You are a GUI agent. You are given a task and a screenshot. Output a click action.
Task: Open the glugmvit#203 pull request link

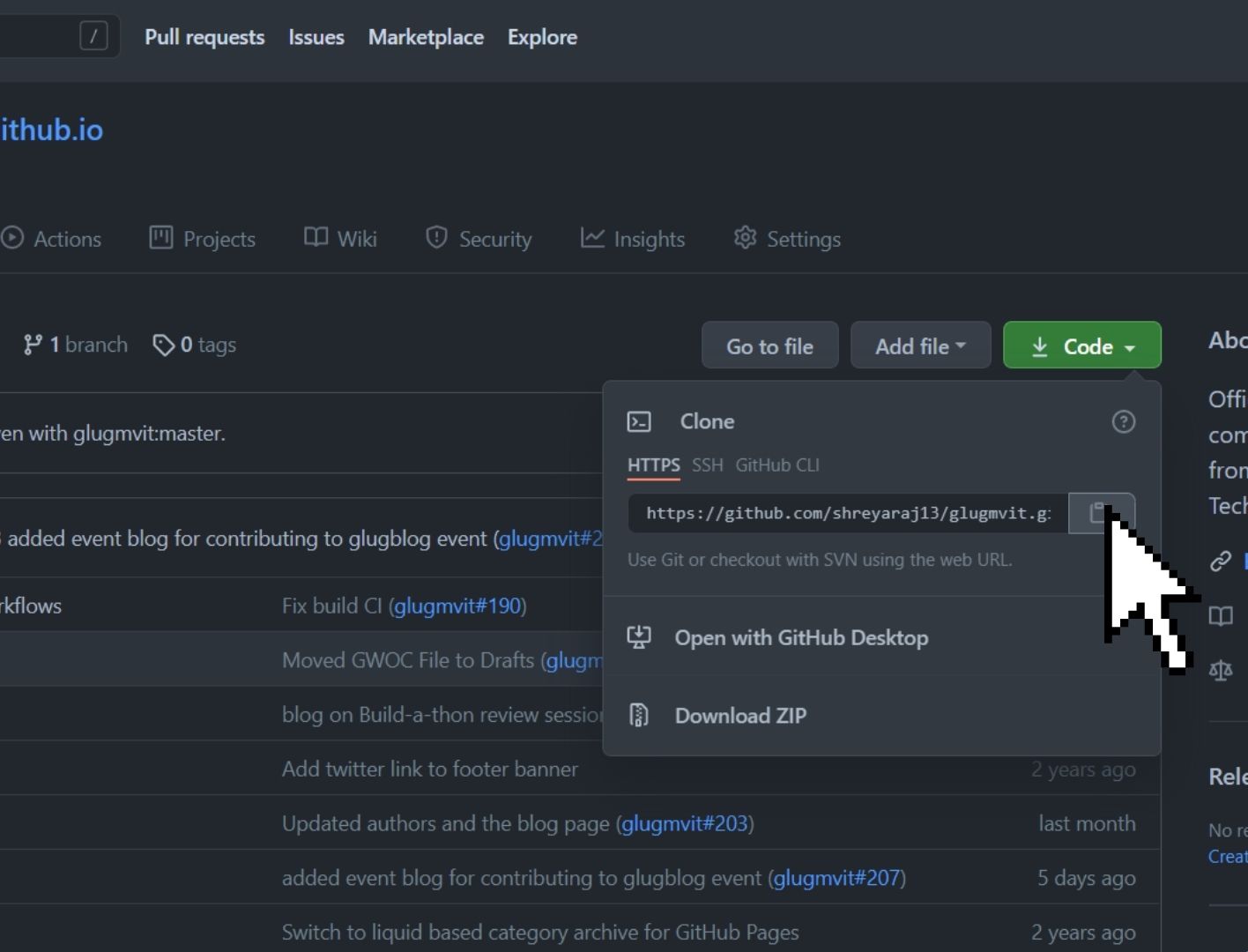[685, 823]
